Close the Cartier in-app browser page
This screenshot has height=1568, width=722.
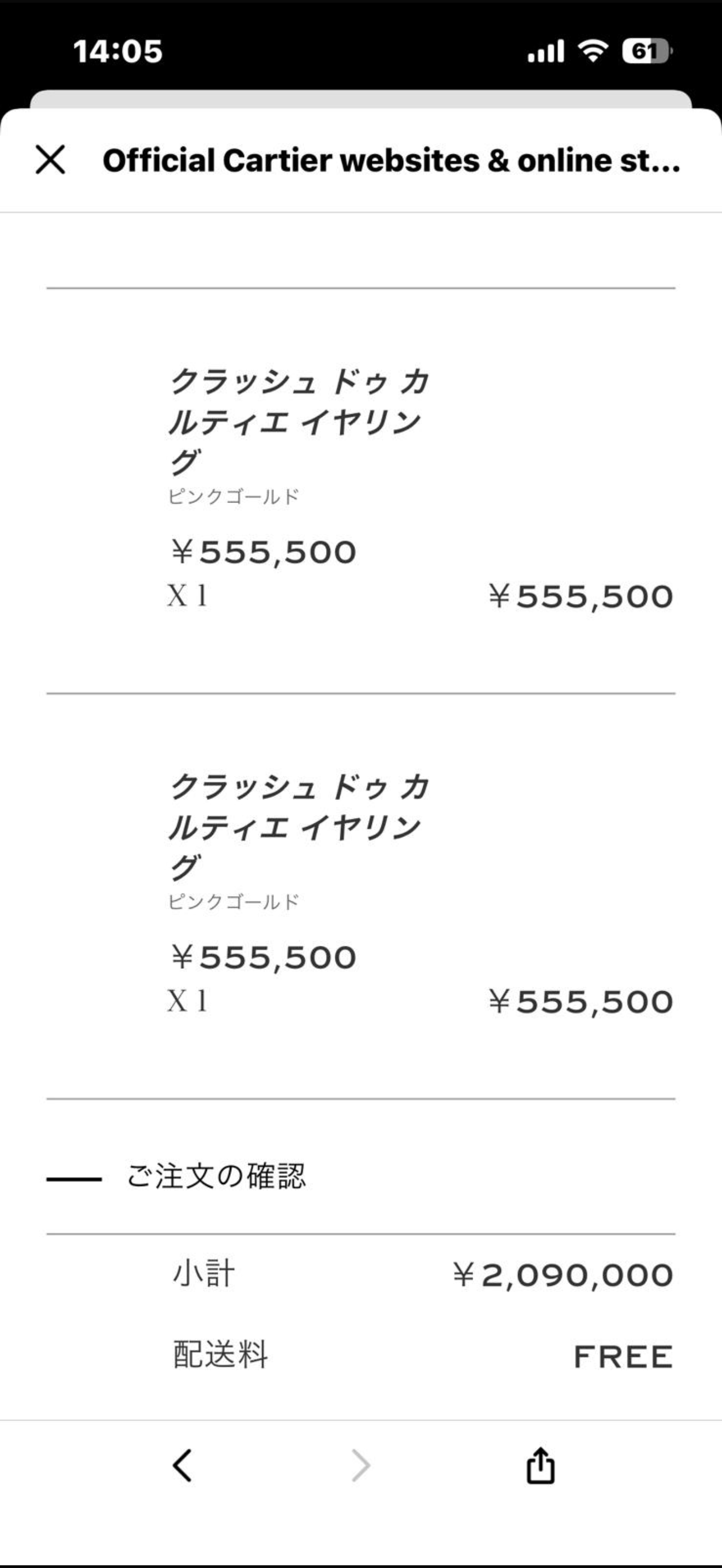[x=50, y=160]
